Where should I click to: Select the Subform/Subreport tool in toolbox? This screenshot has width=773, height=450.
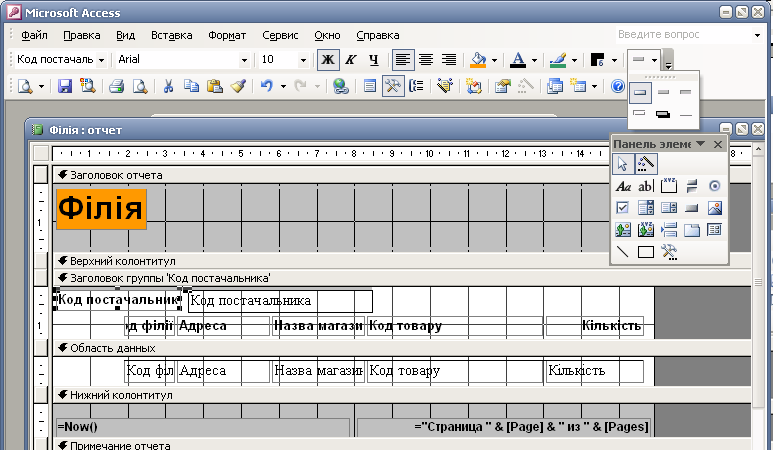pyautogui.click(x=714, y=230)
